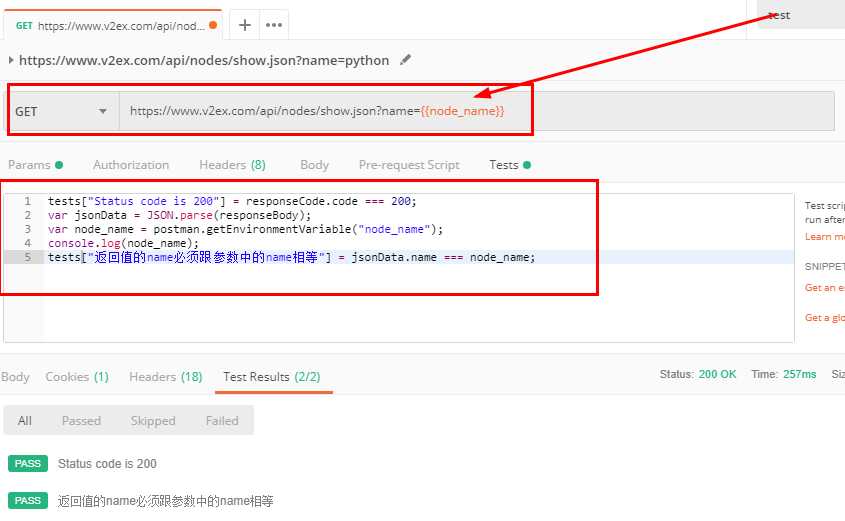Click the {{node_name}} variable in URL

pos(462,111)
